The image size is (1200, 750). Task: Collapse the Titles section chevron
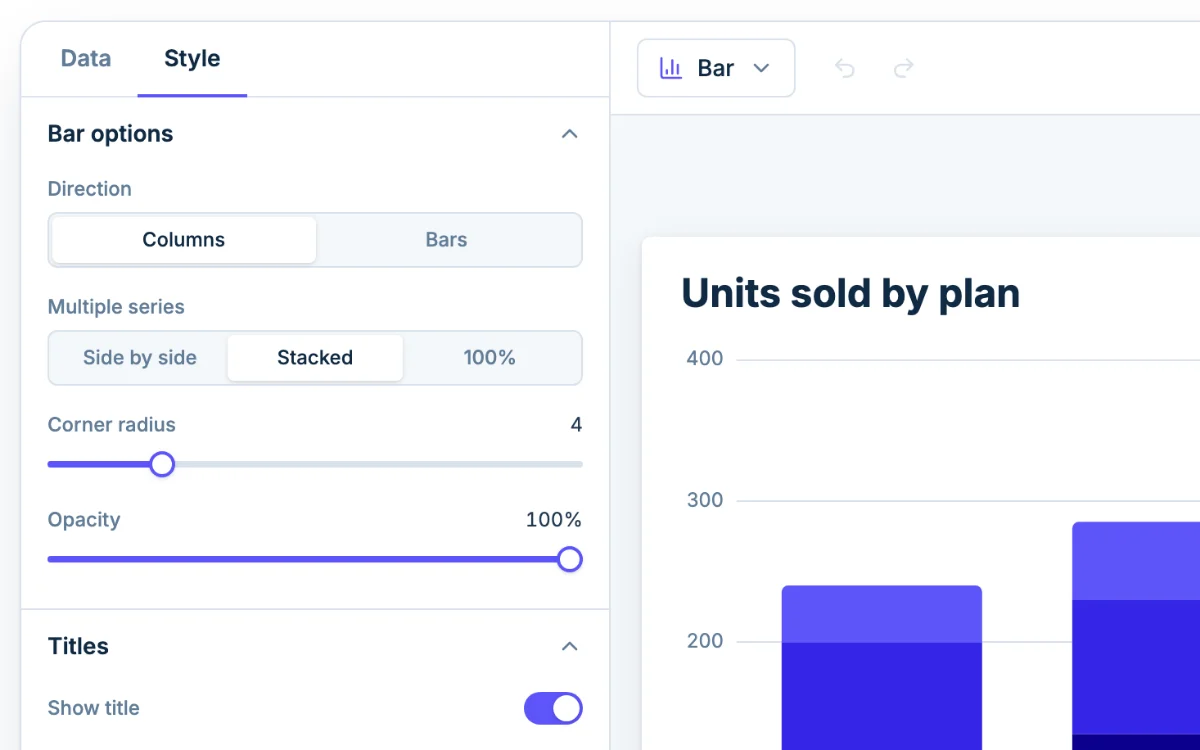tap(570, 646)
